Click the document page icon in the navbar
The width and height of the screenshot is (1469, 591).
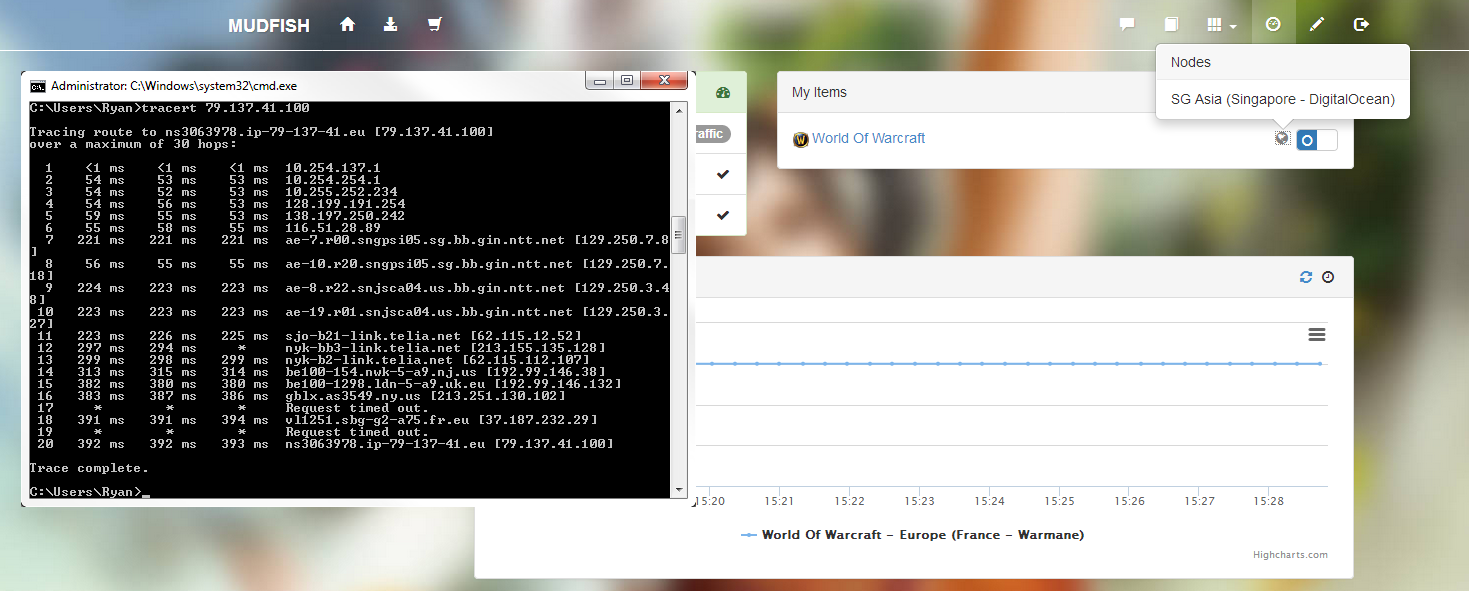(x=1171, y=25)
